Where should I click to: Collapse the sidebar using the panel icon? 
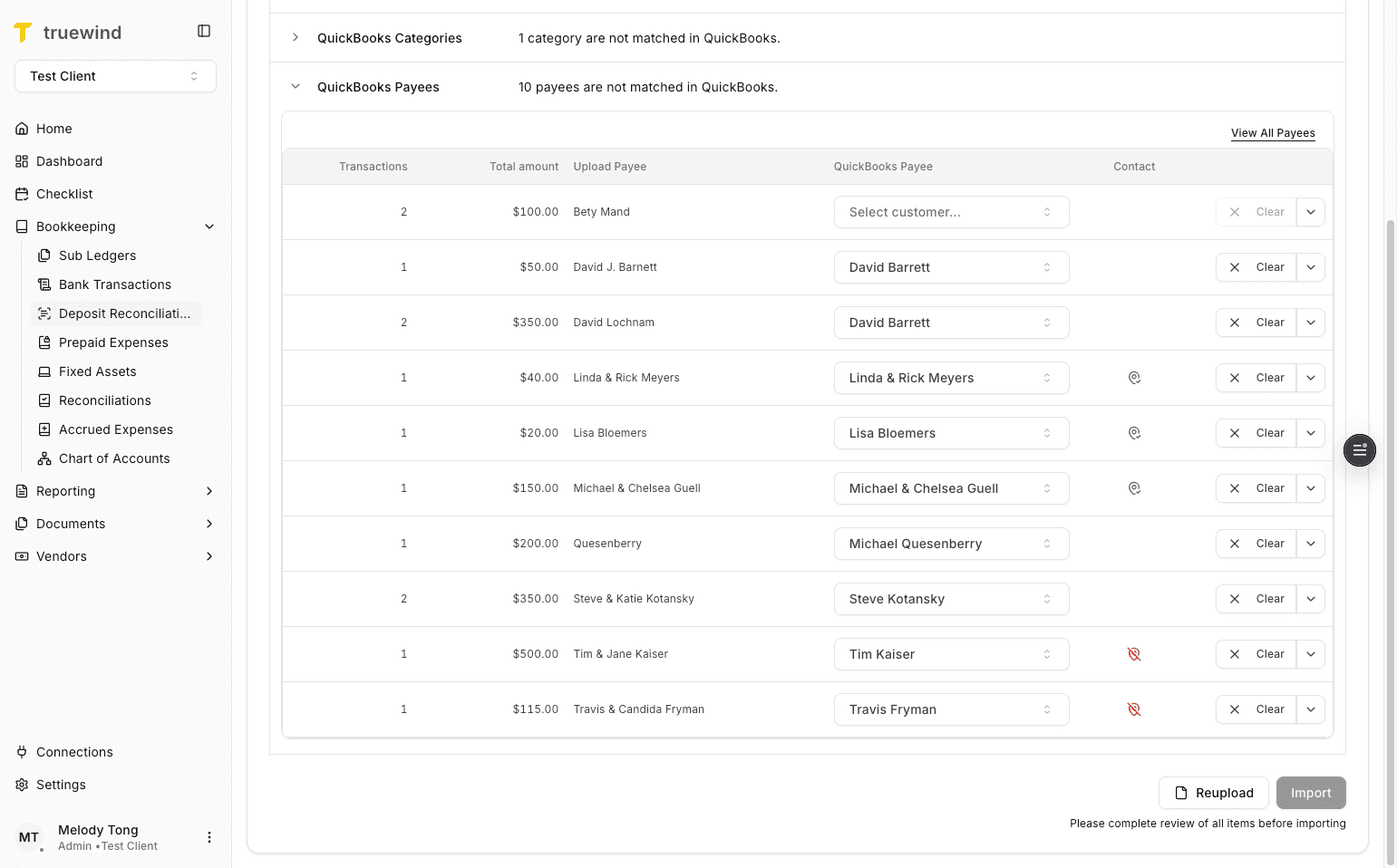203,30
